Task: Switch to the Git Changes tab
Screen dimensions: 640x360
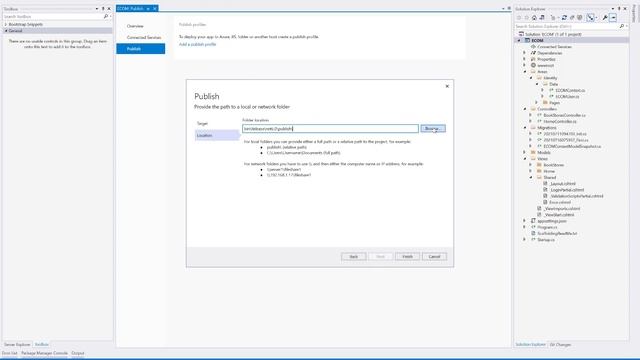Action: click(560, 344)
